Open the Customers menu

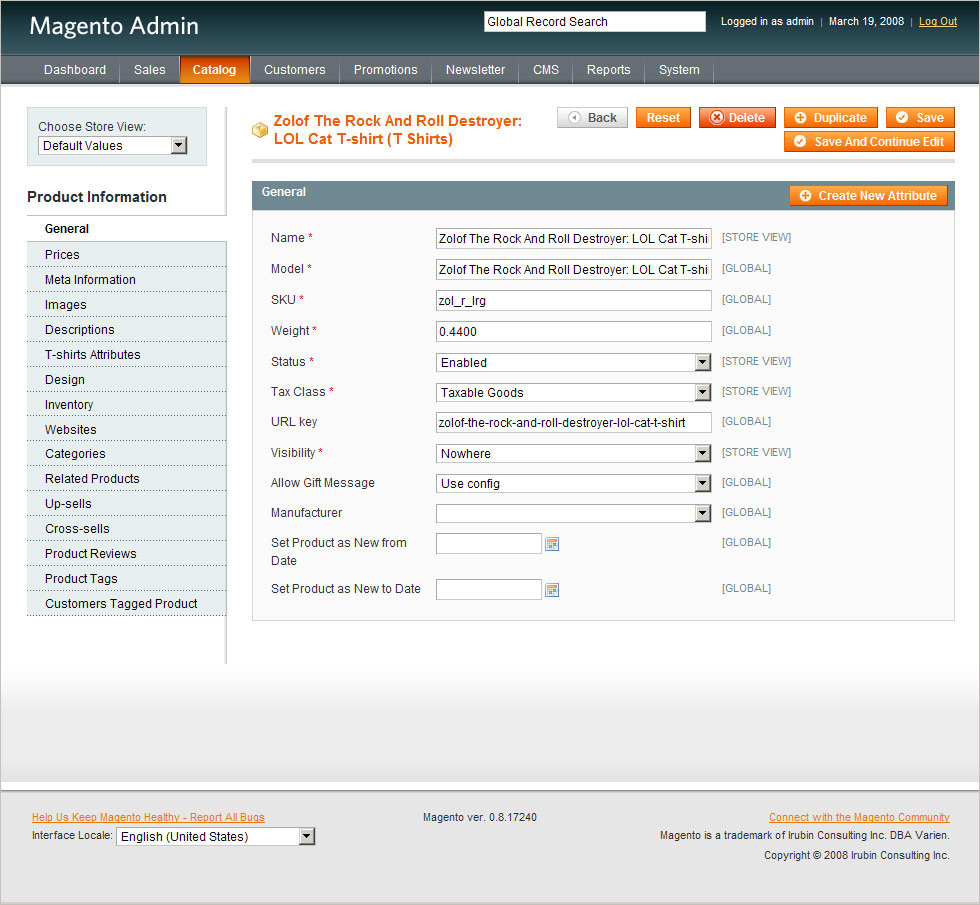click(295, 70)
